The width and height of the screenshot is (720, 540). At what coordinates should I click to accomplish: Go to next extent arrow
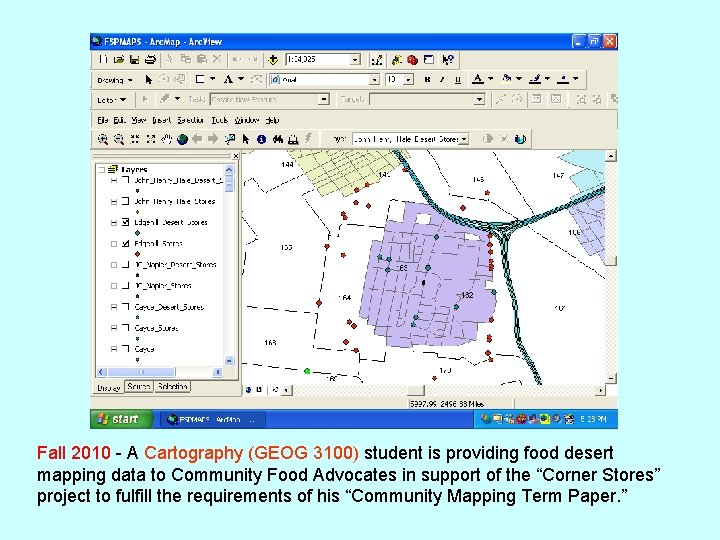(x=213, y=139)
